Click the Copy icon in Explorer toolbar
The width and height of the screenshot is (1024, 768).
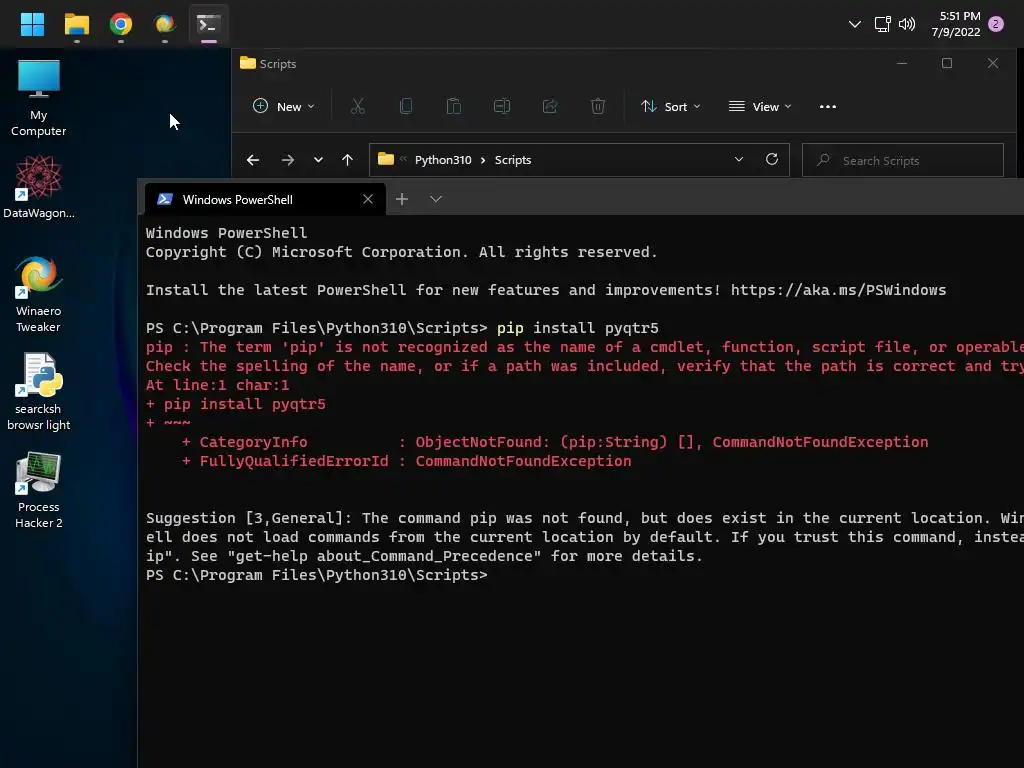pos(406,106)
